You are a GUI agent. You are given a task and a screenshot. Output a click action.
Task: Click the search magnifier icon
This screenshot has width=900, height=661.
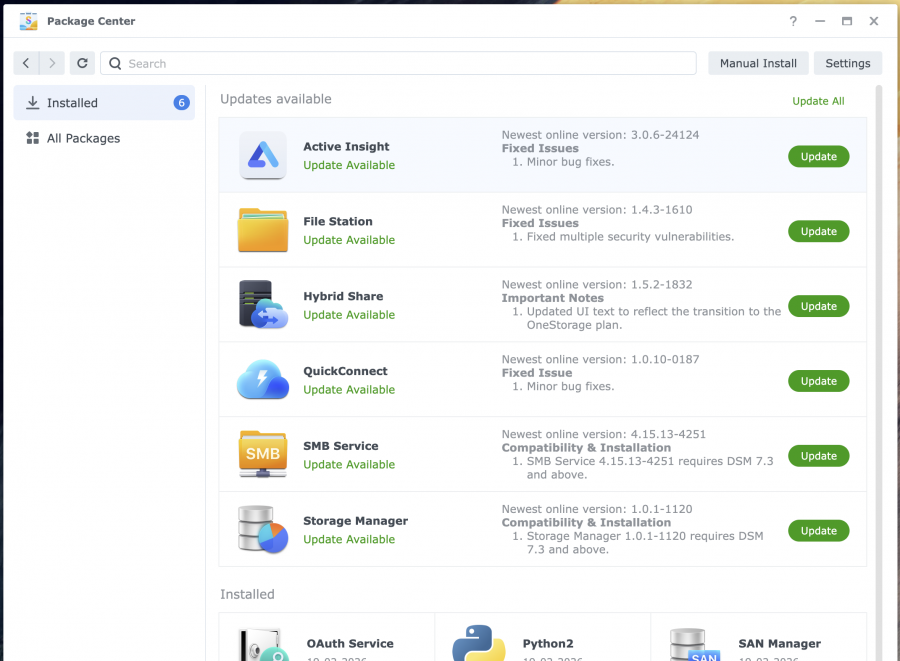[x=115, y=64]
